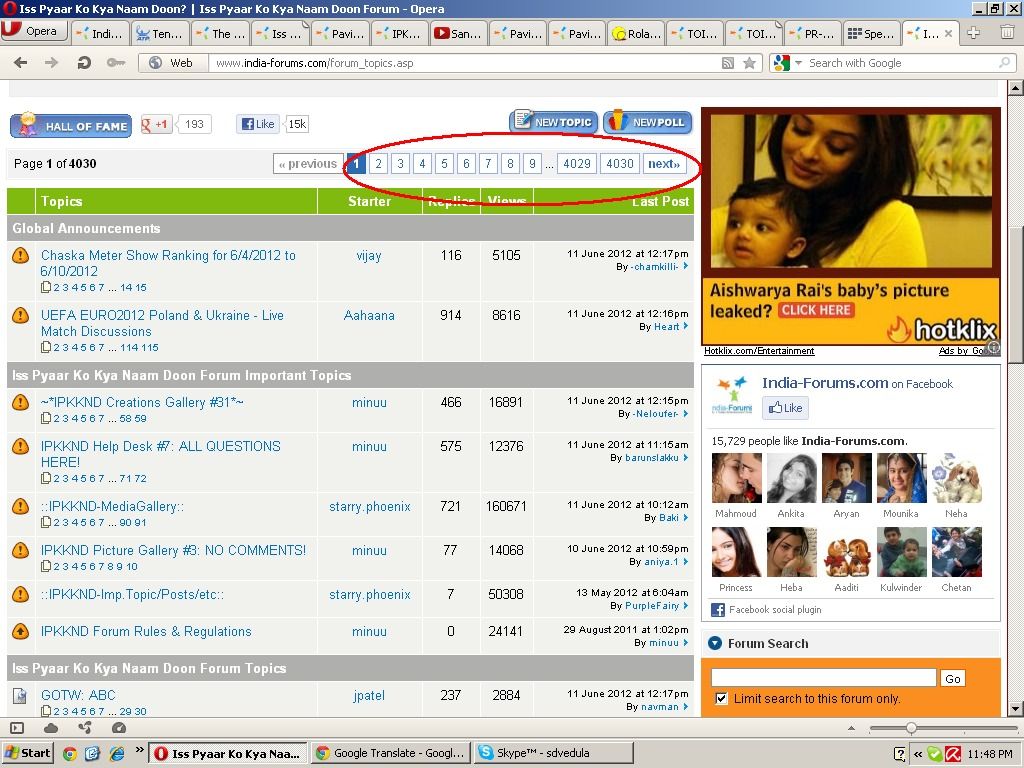Go to page 5 of topics
Viewport: 1024px width, 768px height.
pyautogui.click(x=444, y=163)
